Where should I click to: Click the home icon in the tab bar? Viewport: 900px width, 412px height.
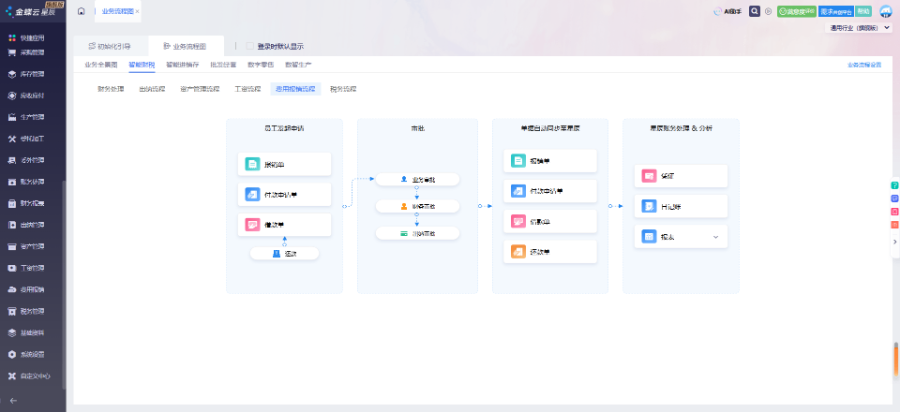tap(82, 11)
